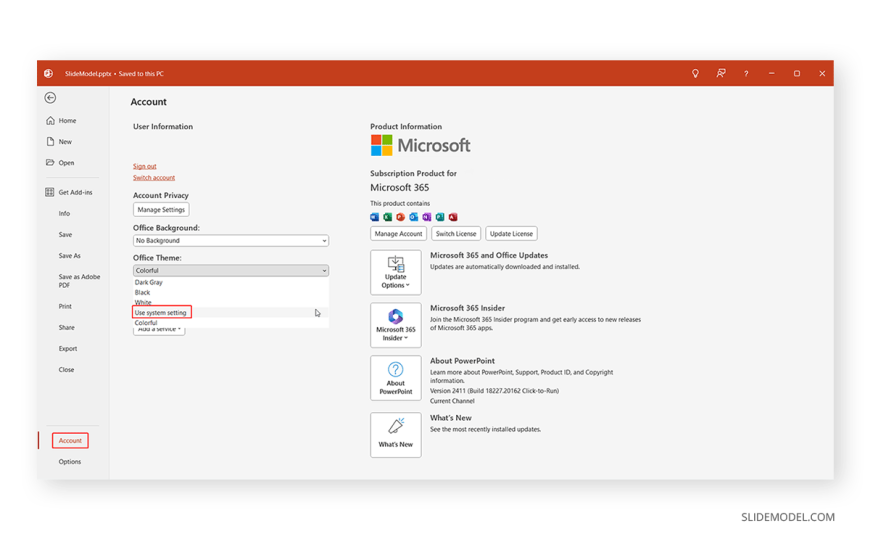The image size is (870, 539).
Task: Collapse the Office Theme dropdown
Action: tap(230, 270)
